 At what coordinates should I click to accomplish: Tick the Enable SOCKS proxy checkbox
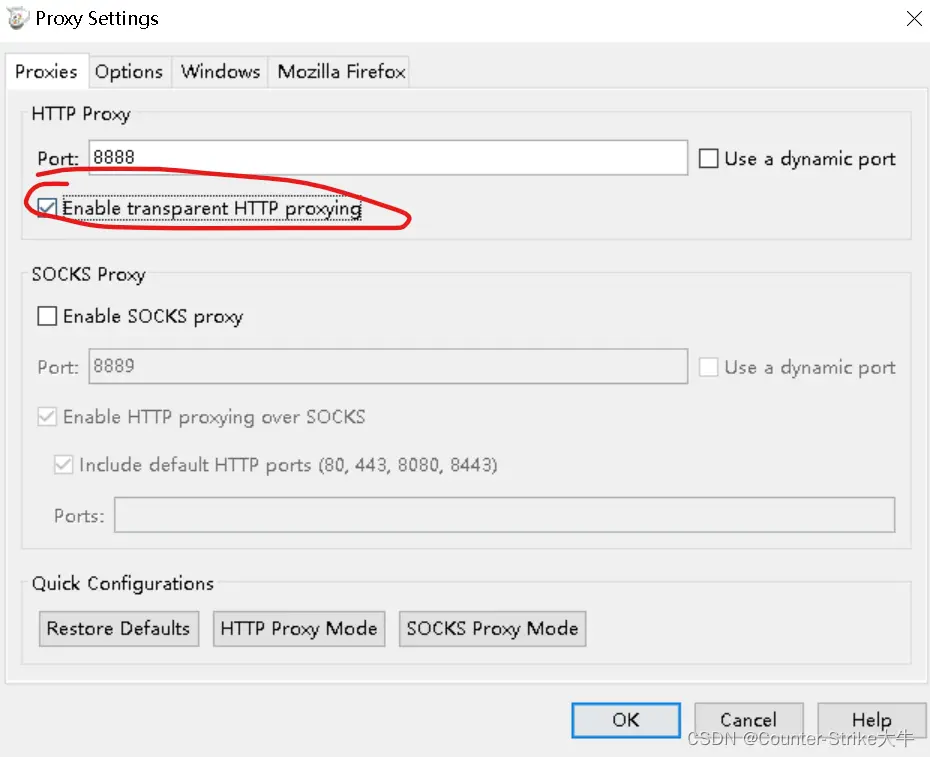pos(47,317)
